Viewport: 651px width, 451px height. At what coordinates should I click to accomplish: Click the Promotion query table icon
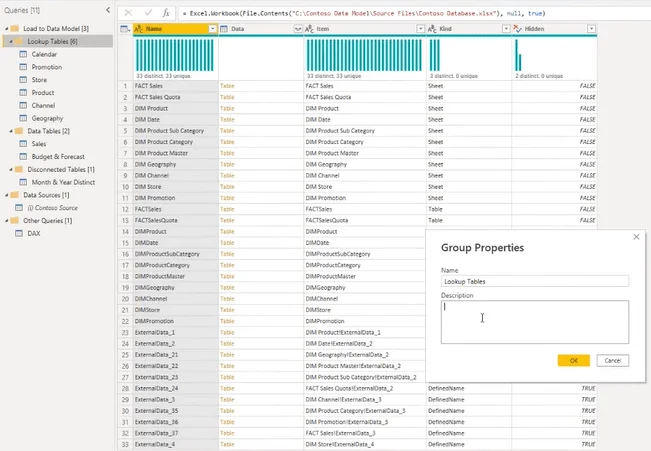[23, 67]
